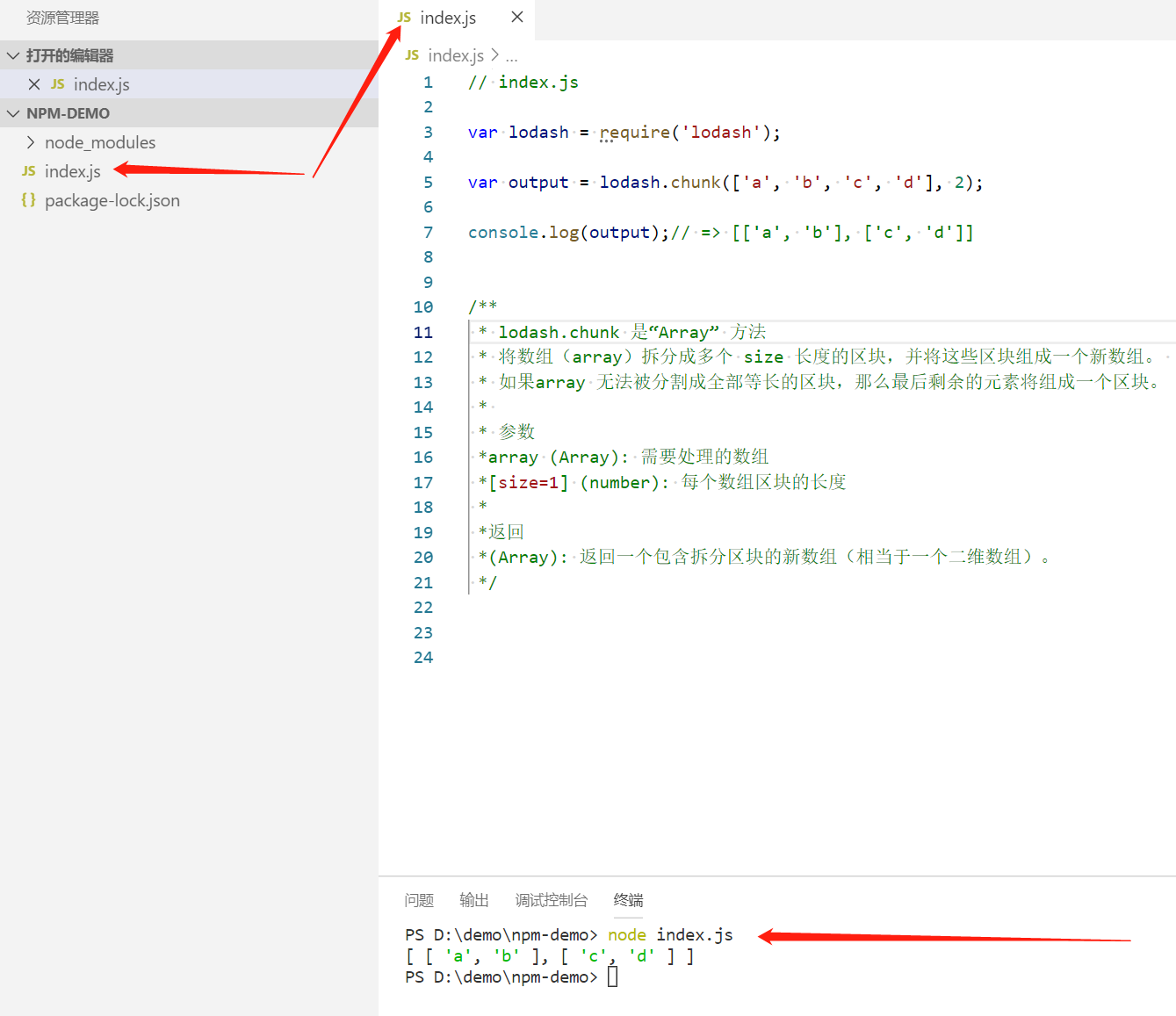Viewport: 1176px width, 1016px height.
Task: Click 'lodash.chunk' in line 5
Action: click(660, 183)
